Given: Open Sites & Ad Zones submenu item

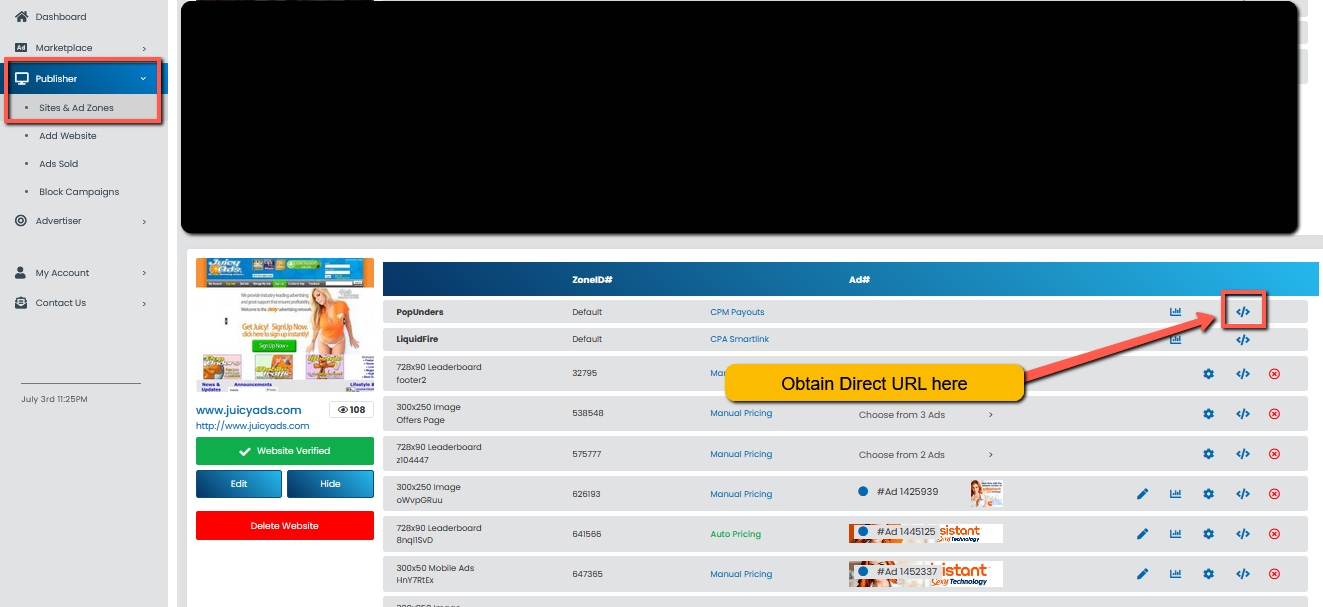Looking at the screenshot, I should coord(76,108).
